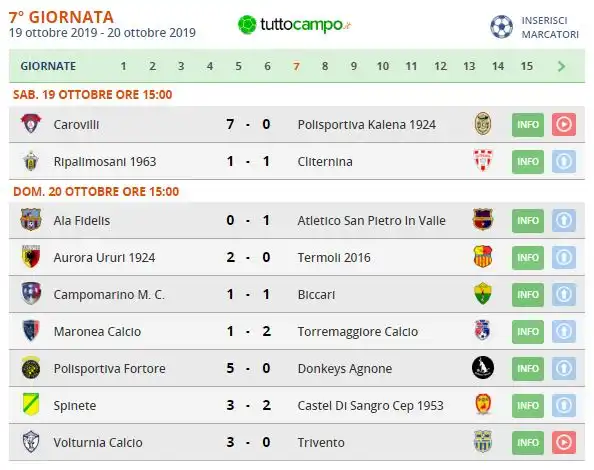The height and width of the screenshot is (470, 594).
Task: Show next matchdays with the right arrow
Action: [561, 66]
